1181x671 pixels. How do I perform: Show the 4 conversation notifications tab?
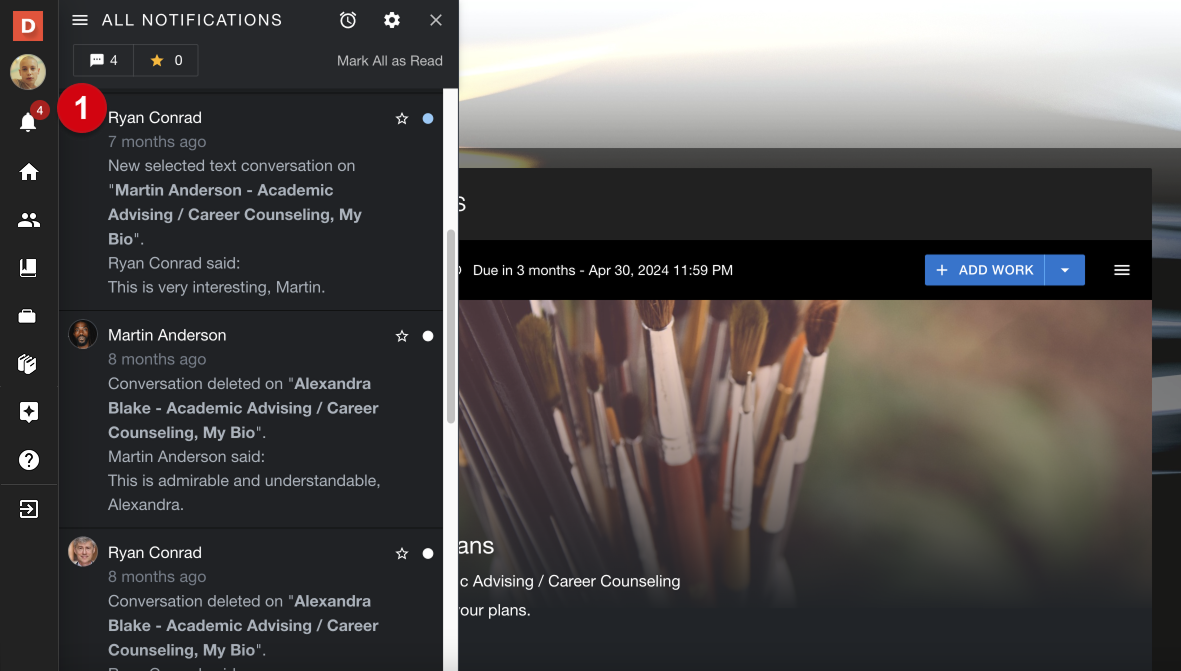click(x=103, y=60)
